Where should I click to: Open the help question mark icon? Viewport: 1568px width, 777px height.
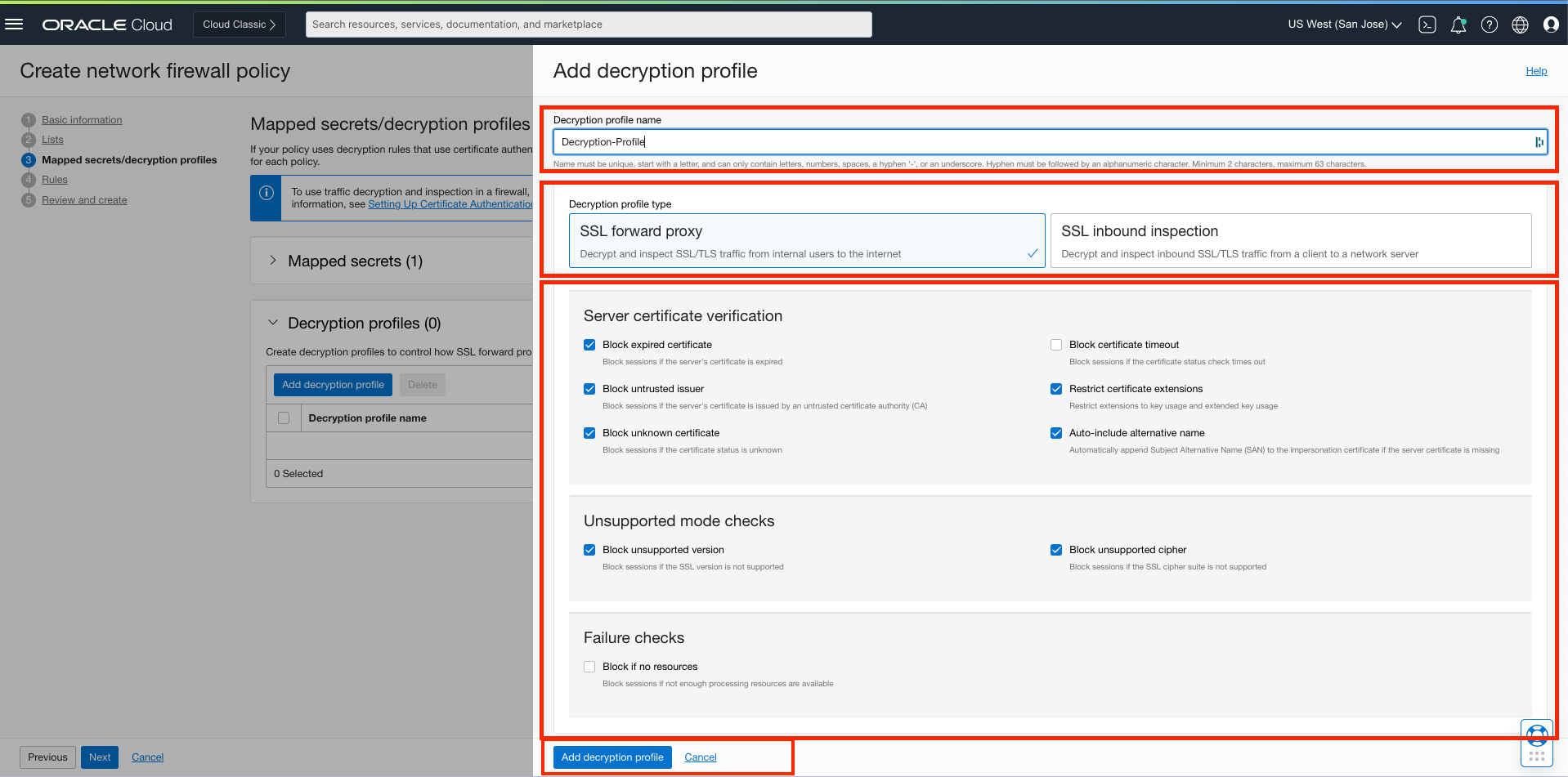coord(1490,25)
